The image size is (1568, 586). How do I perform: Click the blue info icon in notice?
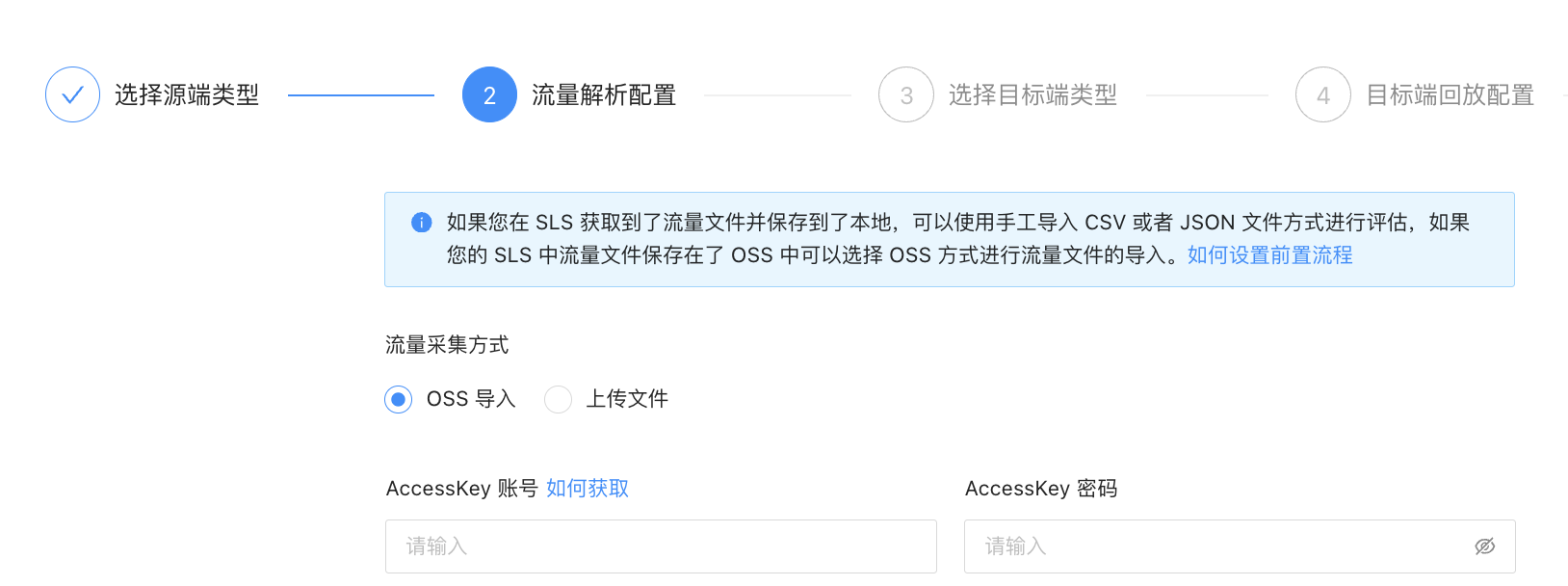pyautogui.click(x=422, y=223)
